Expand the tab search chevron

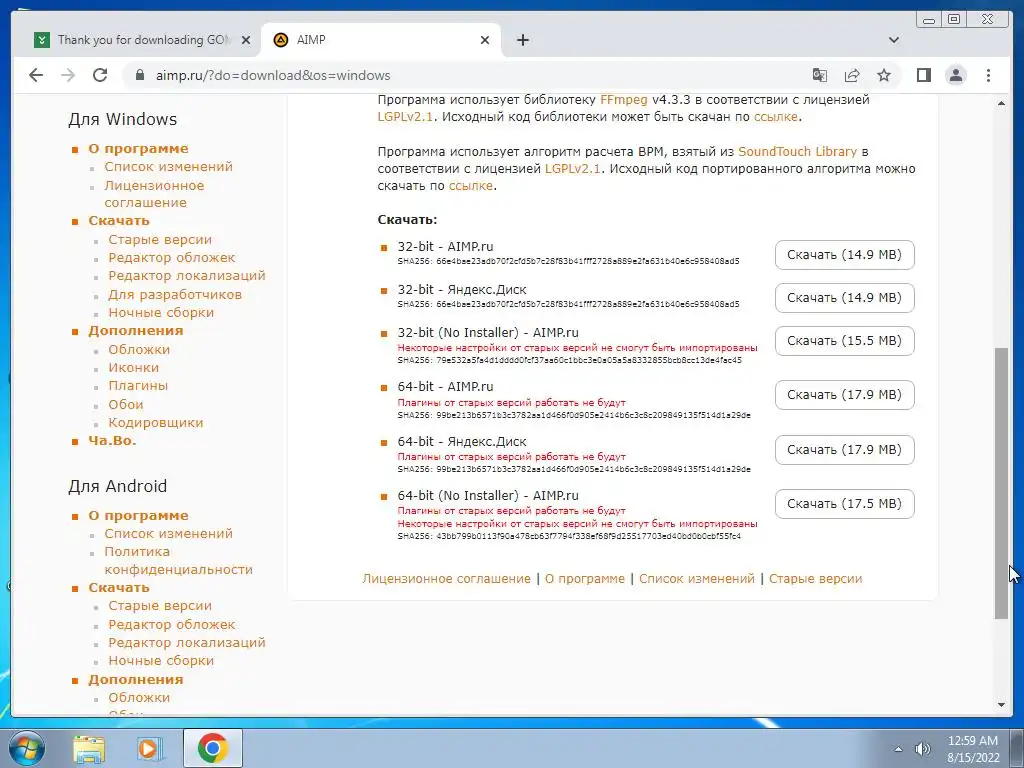pos(894,40)
